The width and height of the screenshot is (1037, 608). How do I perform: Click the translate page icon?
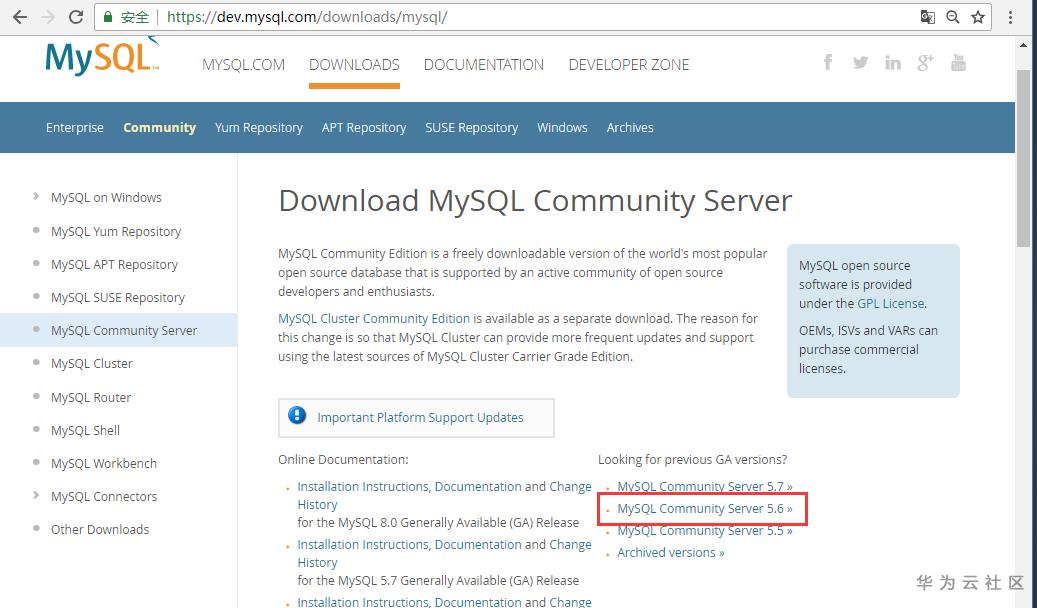(x=928, y=17)
